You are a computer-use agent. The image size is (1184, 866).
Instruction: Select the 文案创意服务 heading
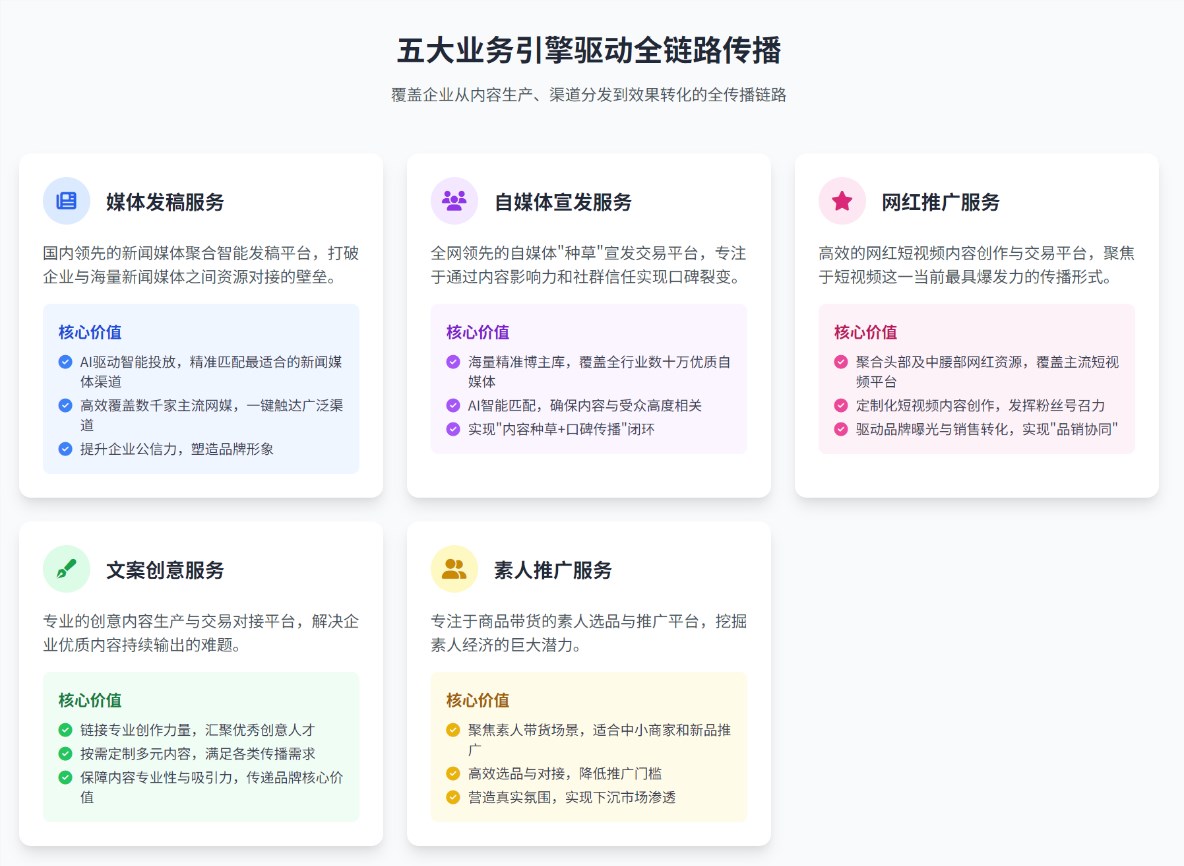click(x=165, y=570)
